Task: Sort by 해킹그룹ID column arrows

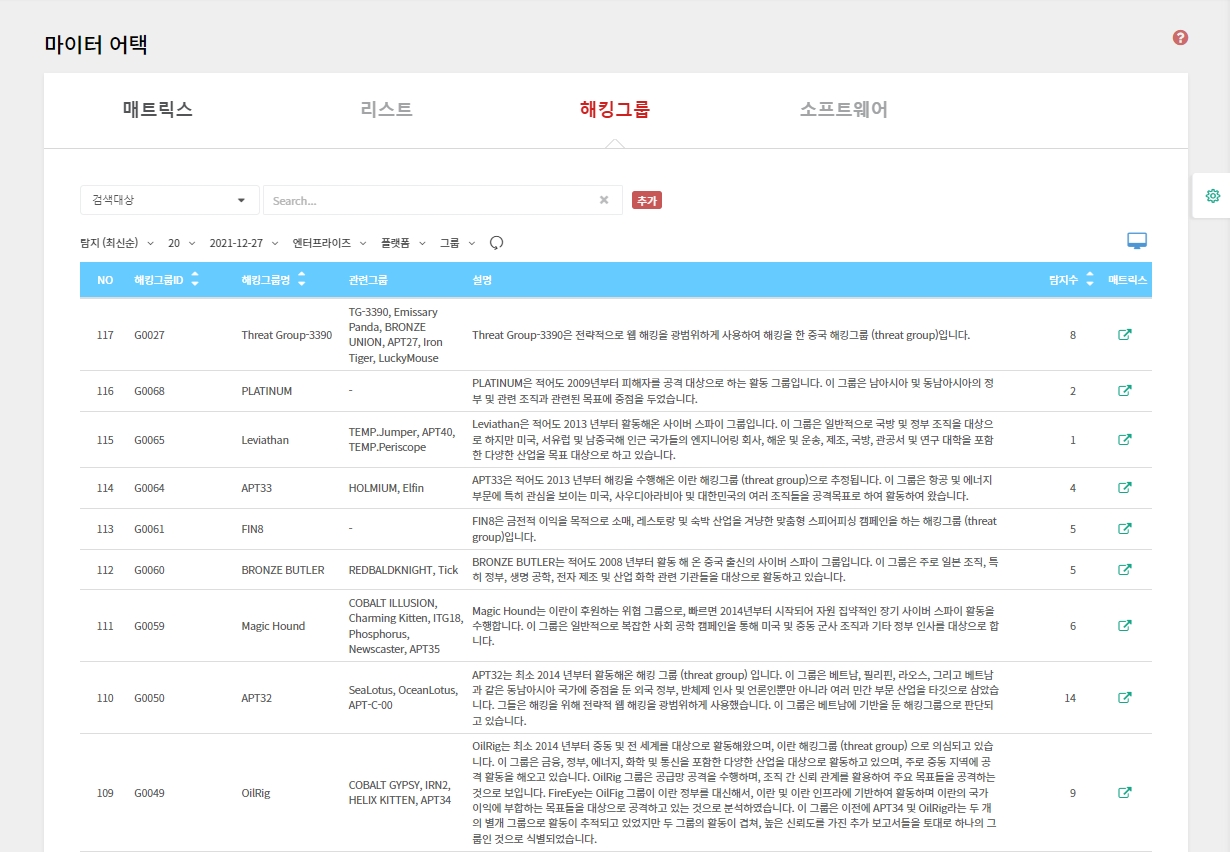Action: 194,280
